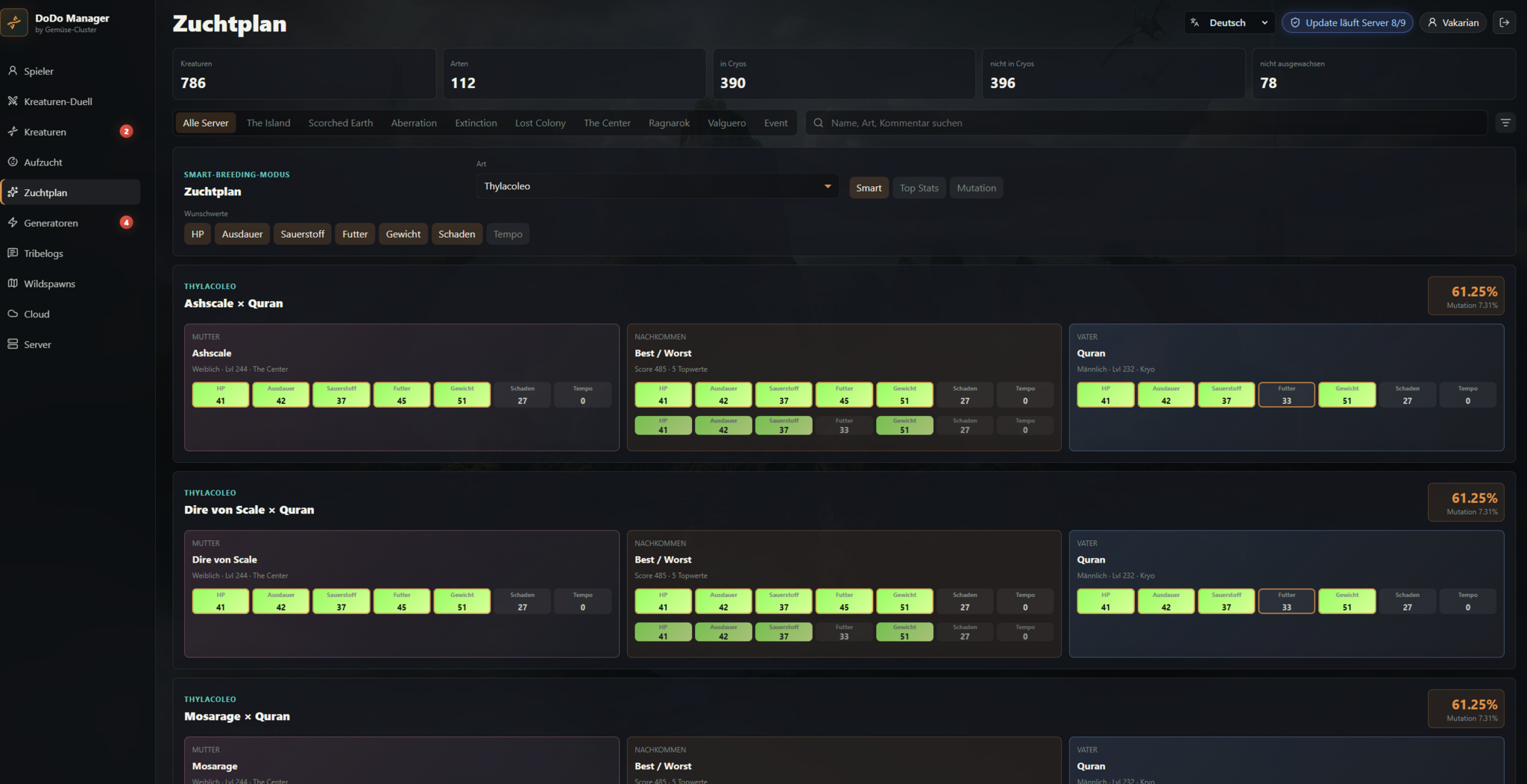1527x784 pixels.
Task: Open Server via server-stack icon
Action: click(x=13, y=344)
